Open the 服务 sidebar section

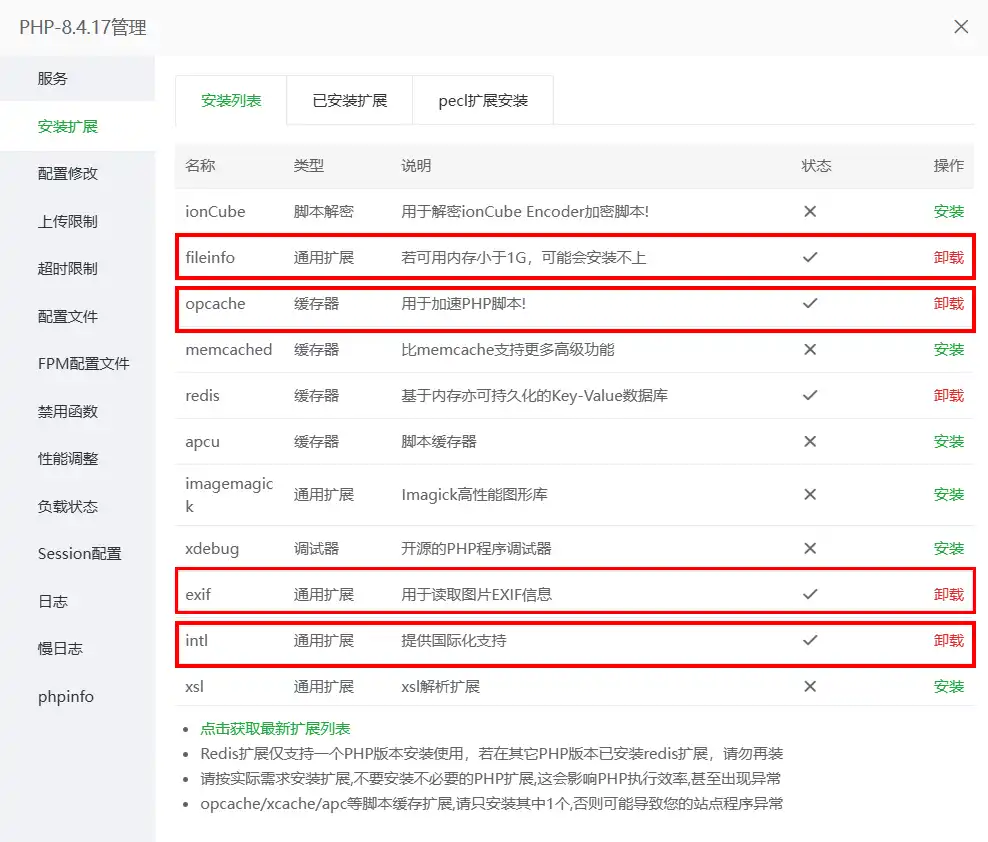pos(53,79)
